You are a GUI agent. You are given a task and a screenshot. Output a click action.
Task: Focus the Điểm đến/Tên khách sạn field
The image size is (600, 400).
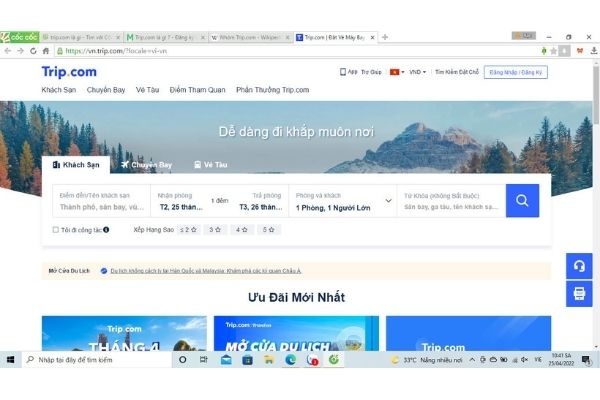point(101,201)
